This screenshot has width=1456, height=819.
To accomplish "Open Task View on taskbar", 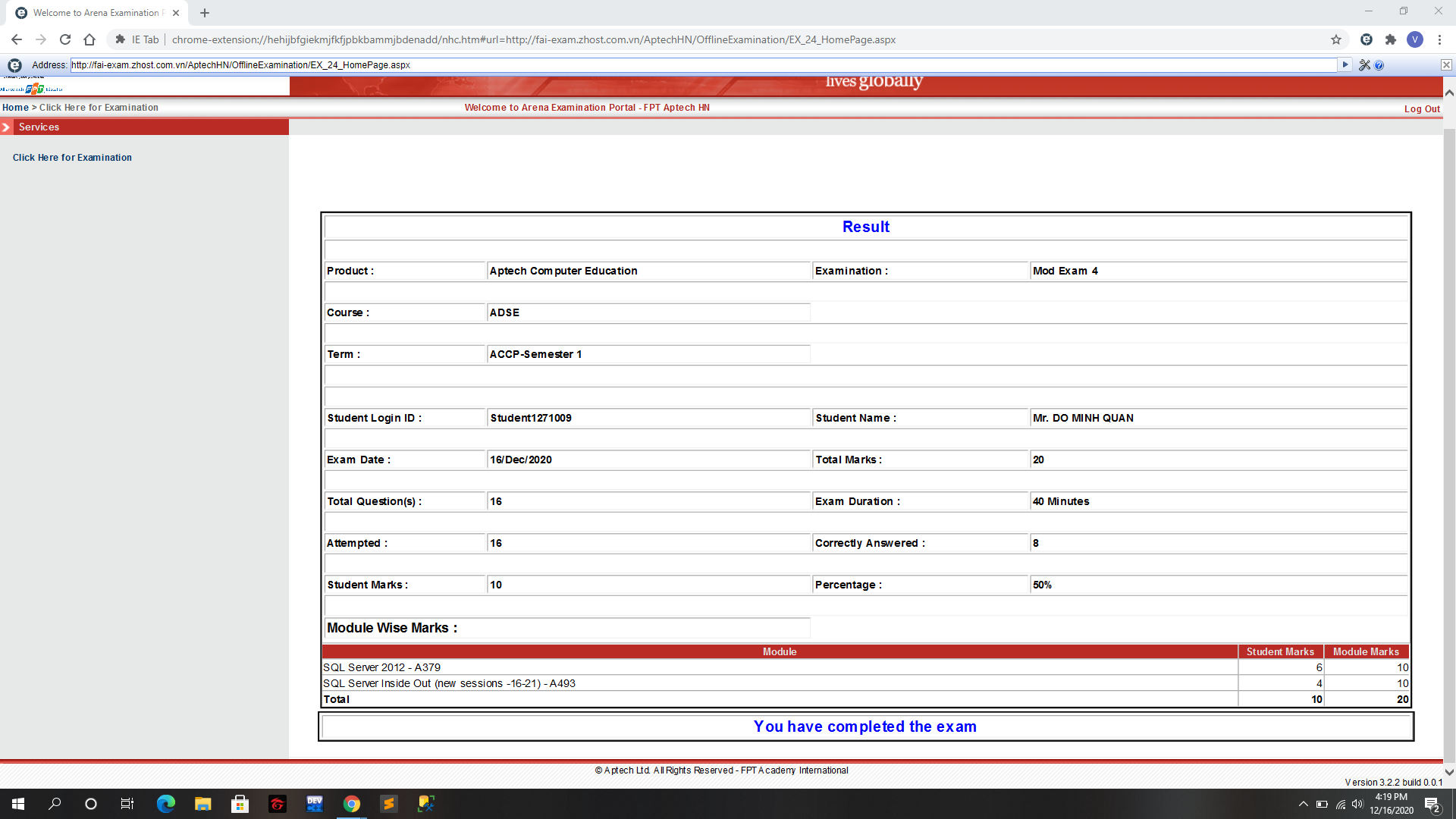I will tap(127, 804).
